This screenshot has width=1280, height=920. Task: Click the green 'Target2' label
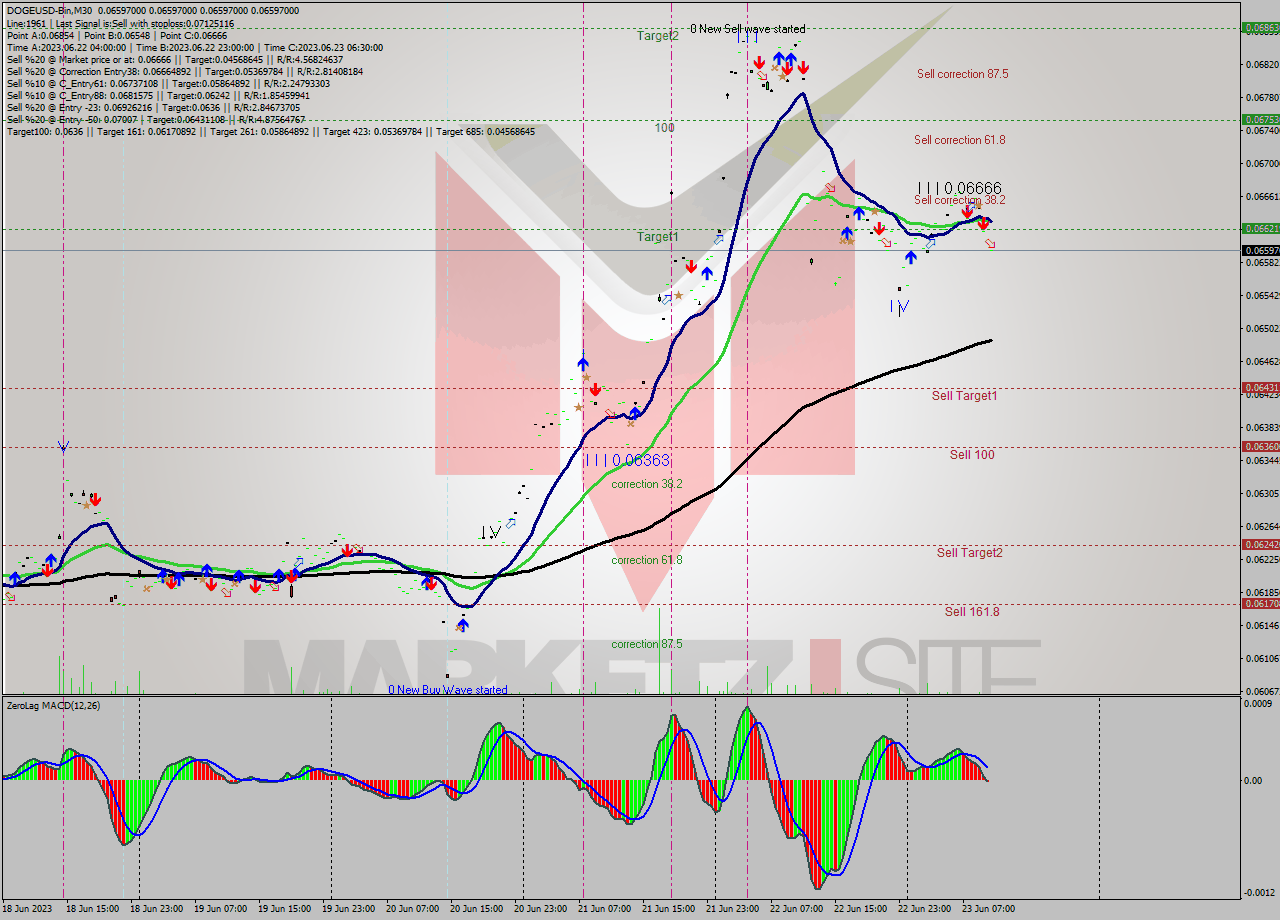tap(658, 35)
